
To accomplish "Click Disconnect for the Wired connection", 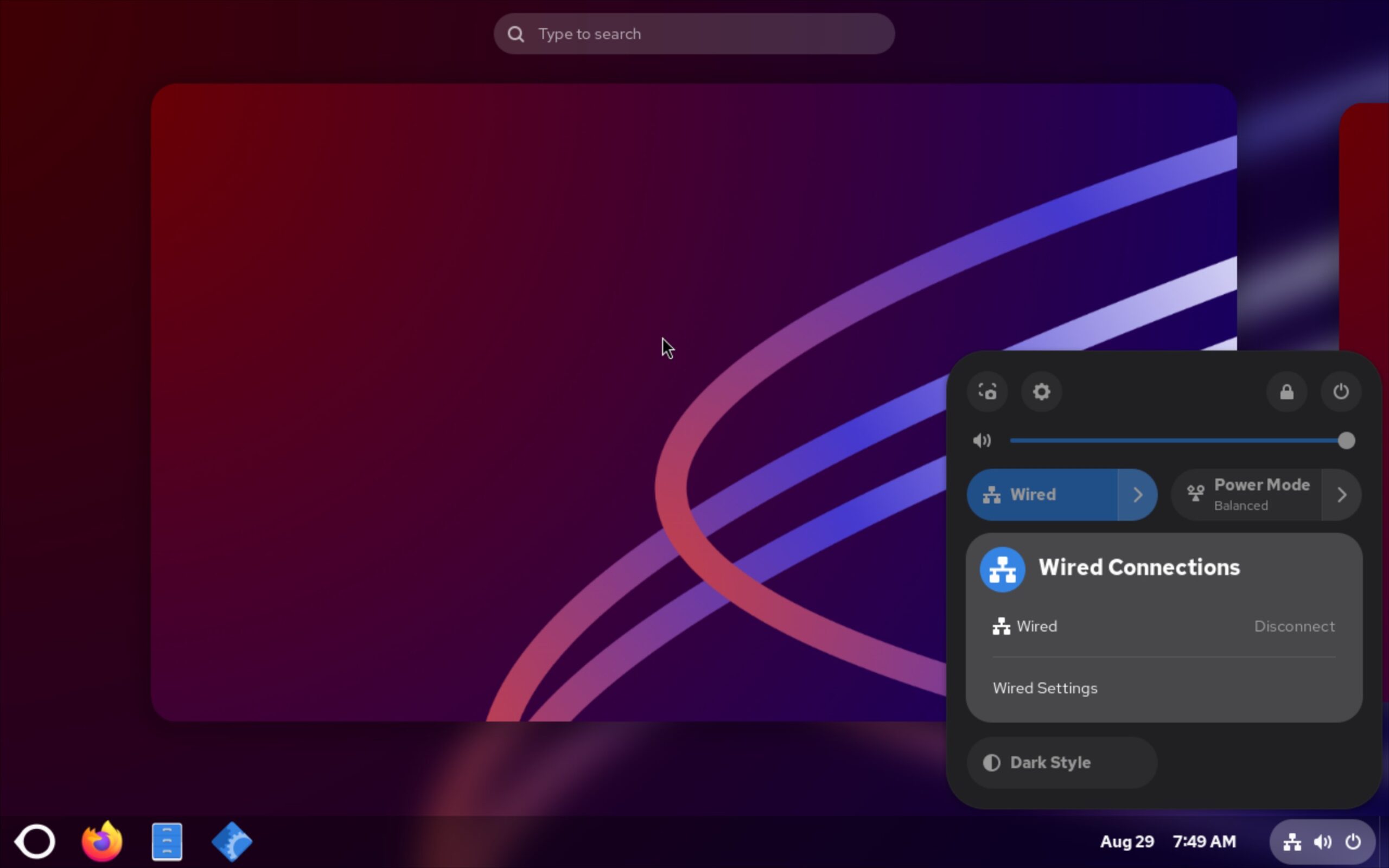I will [x=1294, y=626].
